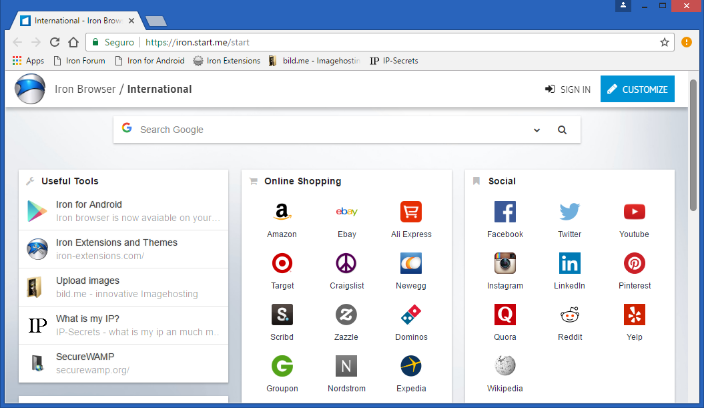Go forward to the next page
Viewport: 704px width, 408px height.
click(x=36, y=42)
